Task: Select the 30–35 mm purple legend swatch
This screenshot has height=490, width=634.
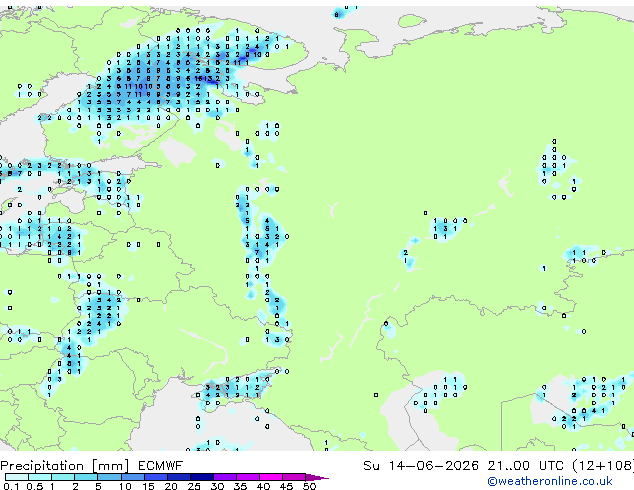Action: [225, 477]
